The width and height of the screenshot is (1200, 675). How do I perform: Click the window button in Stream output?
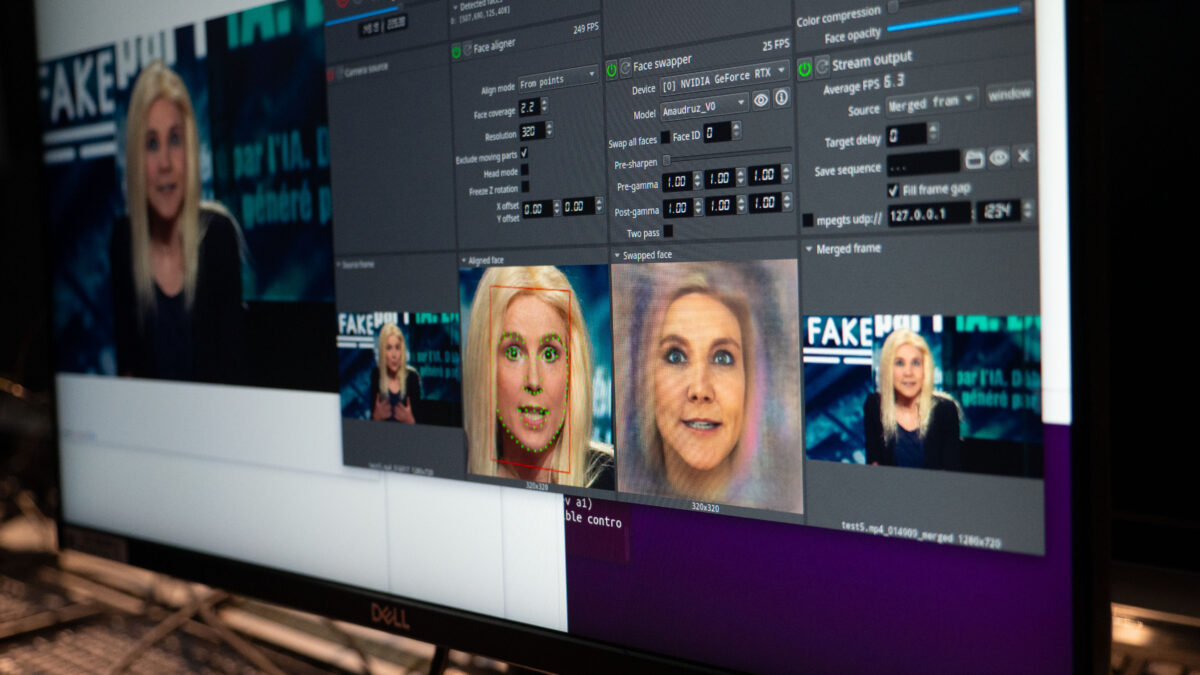pyautogui.click(x=1009, y=95)
